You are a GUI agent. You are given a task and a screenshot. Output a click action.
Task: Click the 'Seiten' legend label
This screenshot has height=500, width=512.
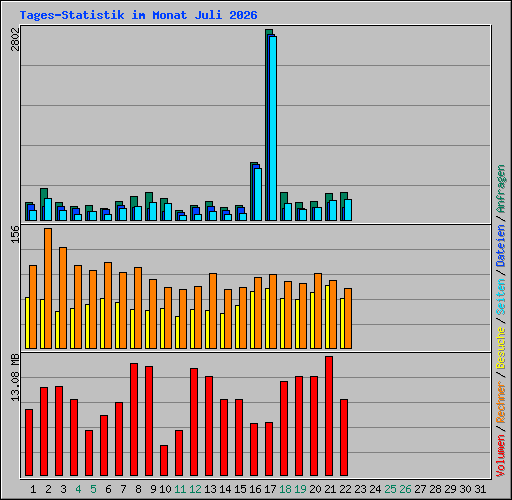pos(500,297)
